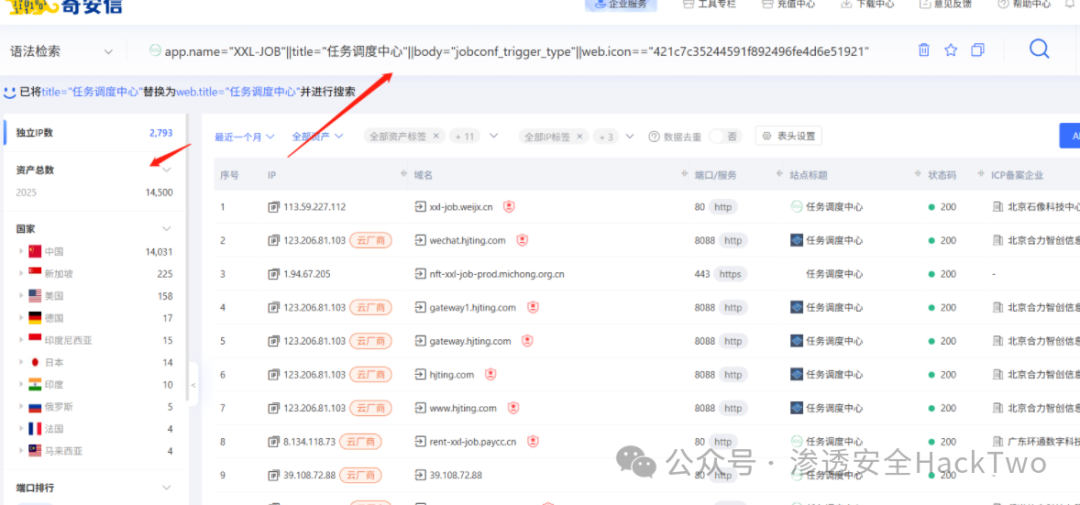The width and height of the screenshot is (1080, 505).
Task: Open the 最近一个月 time range dropdown
Action: (x=245, y=136)
